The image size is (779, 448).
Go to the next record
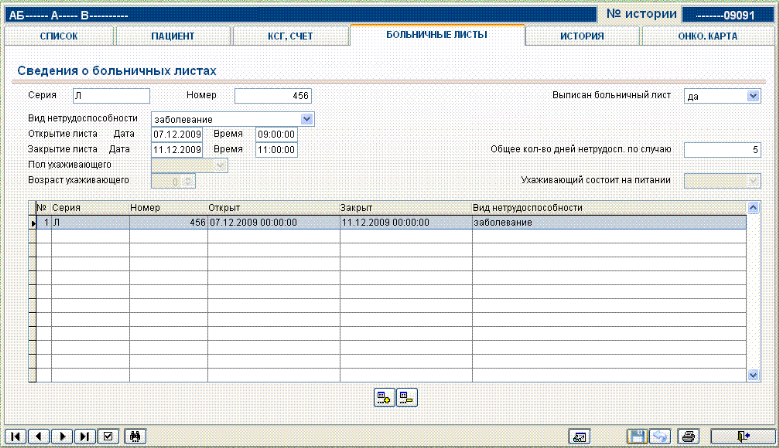tap(62, 436)
